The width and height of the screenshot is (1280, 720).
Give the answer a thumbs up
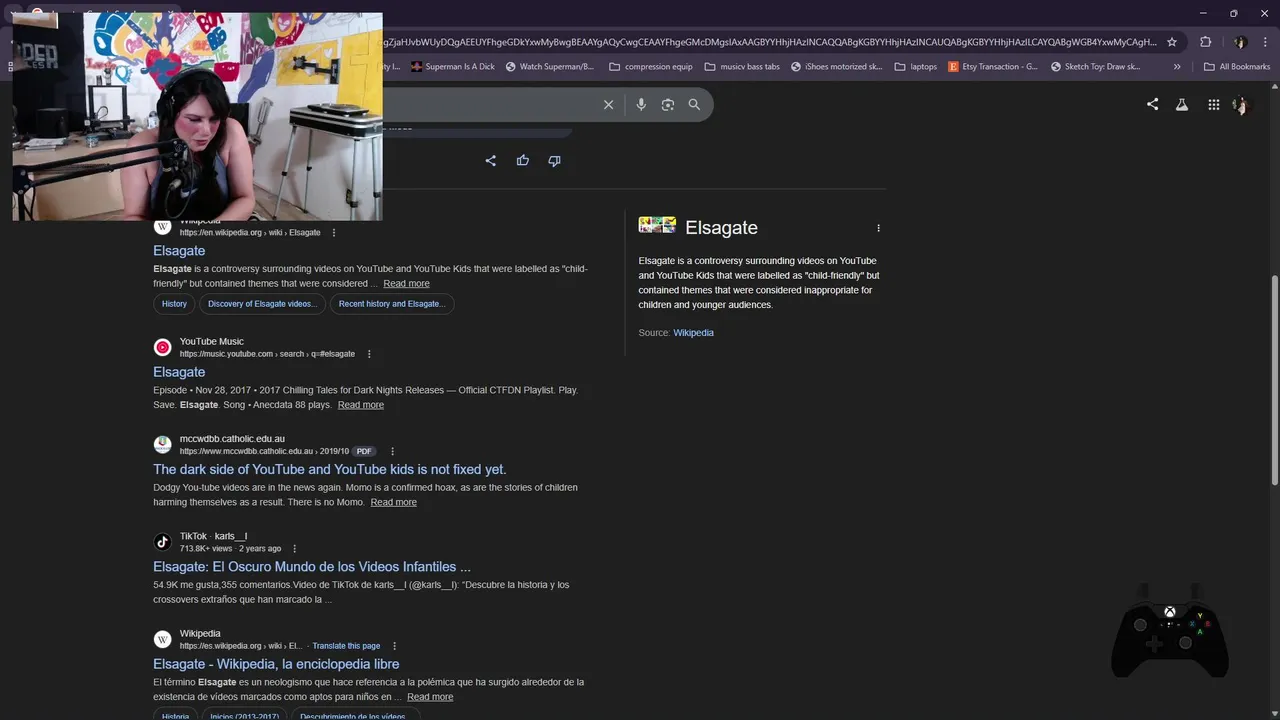coord(523,161)
